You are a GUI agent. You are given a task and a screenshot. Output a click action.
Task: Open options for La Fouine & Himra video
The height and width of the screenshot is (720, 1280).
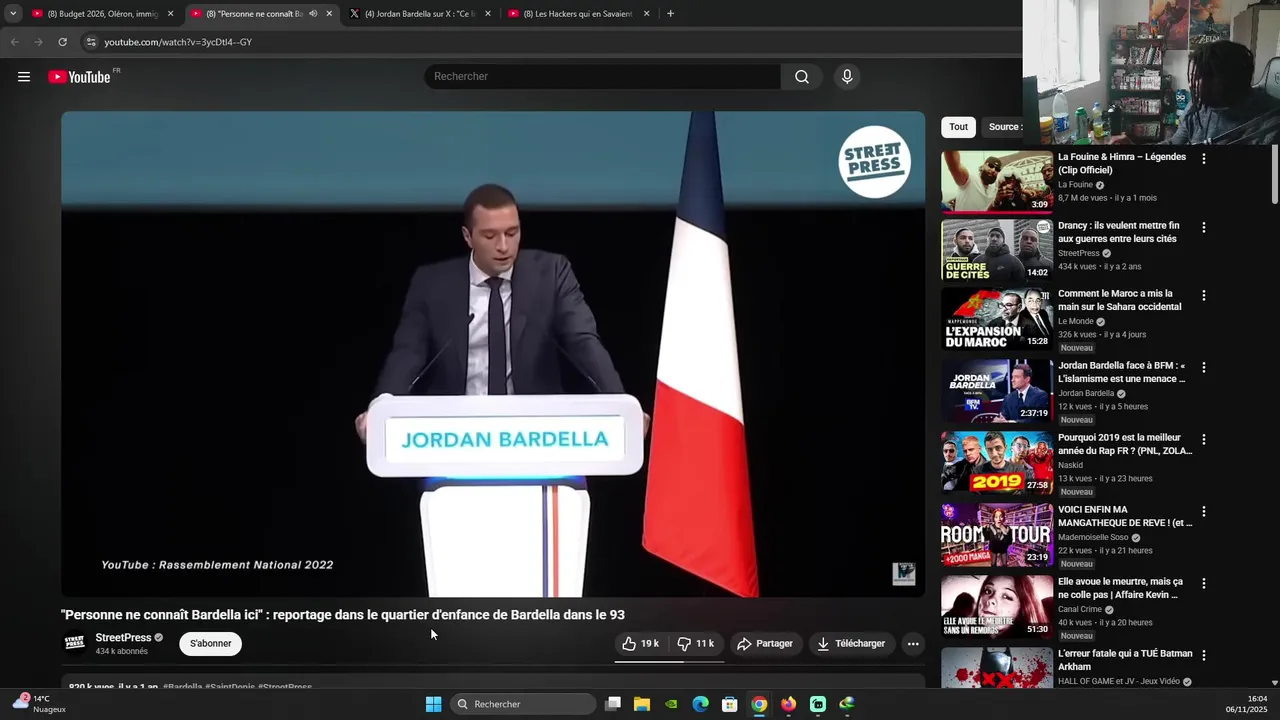pyautogui.click(x=1203, y=159)
